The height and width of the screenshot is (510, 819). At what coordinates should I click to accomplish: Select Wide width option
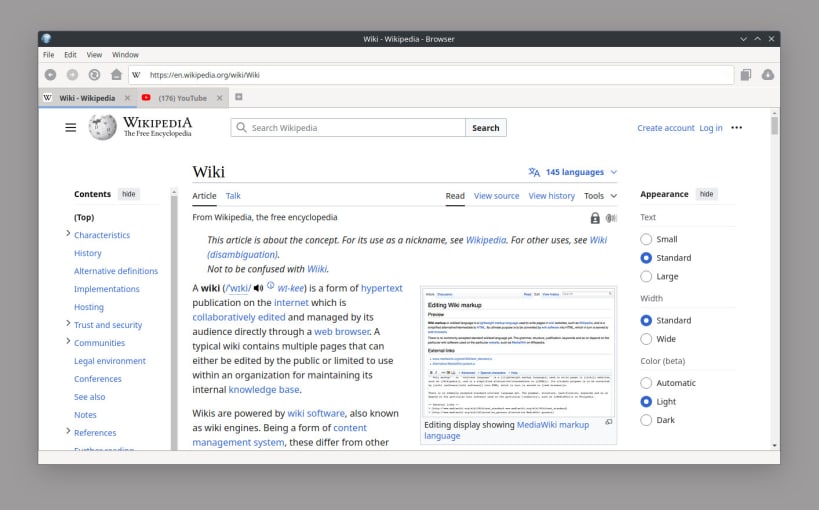646,339
